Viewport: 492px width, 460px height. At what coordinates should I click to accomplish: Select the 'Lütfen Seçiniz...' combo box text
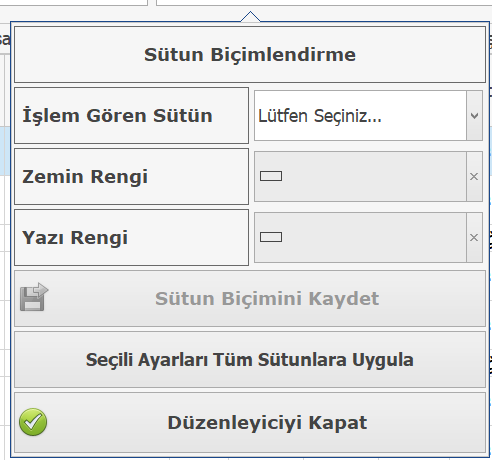320,116
